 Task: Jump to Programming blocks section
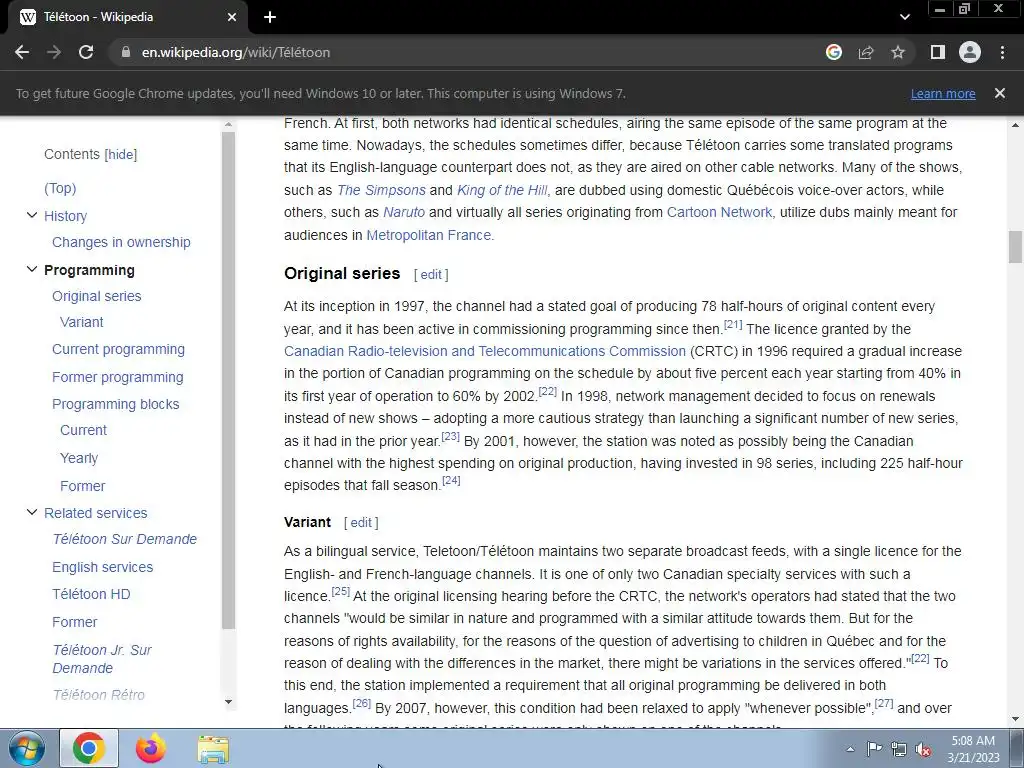pyautogui.click(x=116, y=404)
